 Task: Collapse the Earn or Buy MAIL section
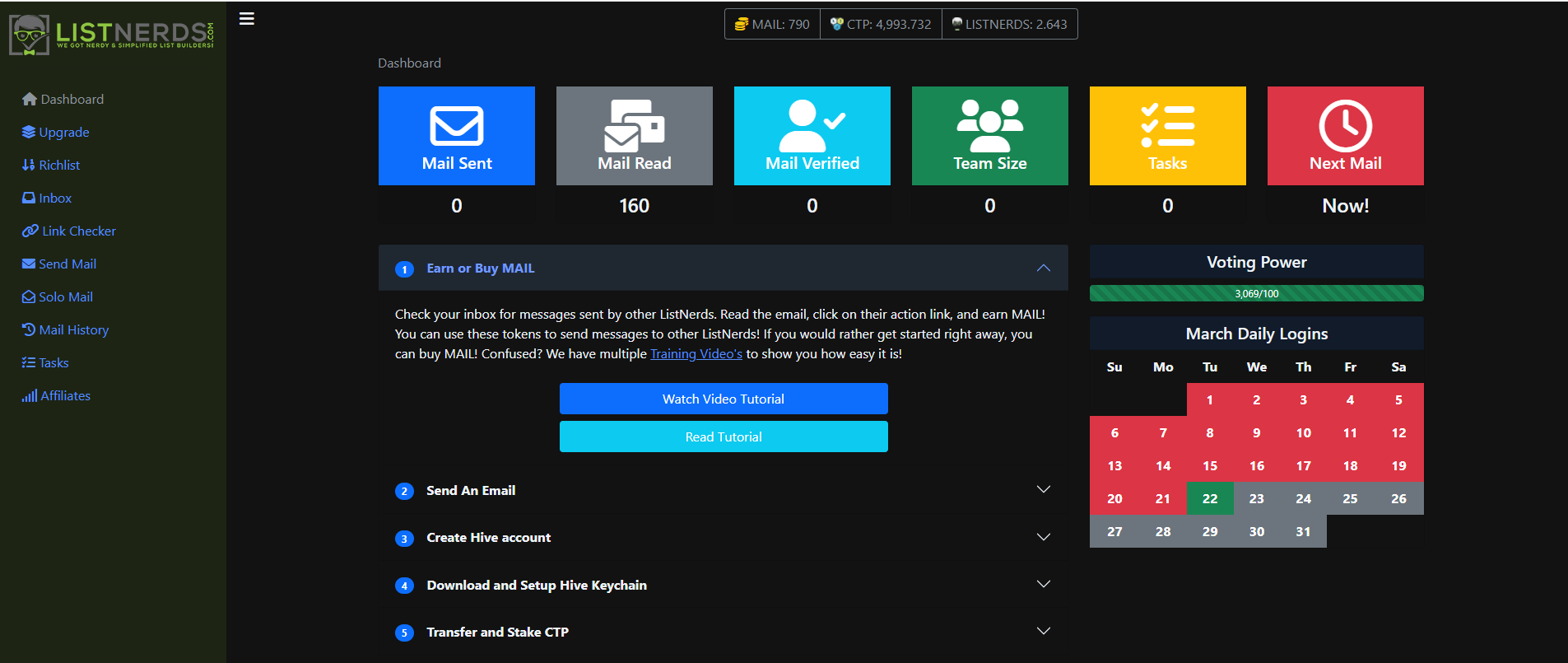(x=1044, y=268)
